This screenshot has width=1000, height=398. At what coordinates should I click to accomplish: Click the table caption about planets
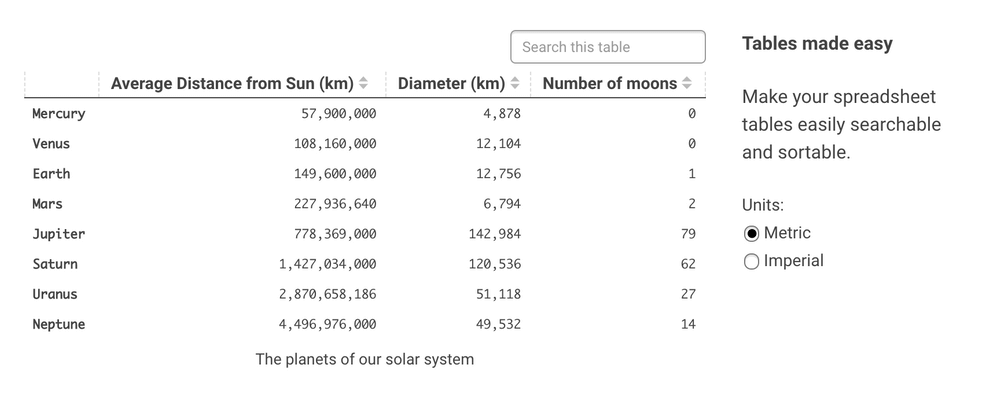(365, 359)
